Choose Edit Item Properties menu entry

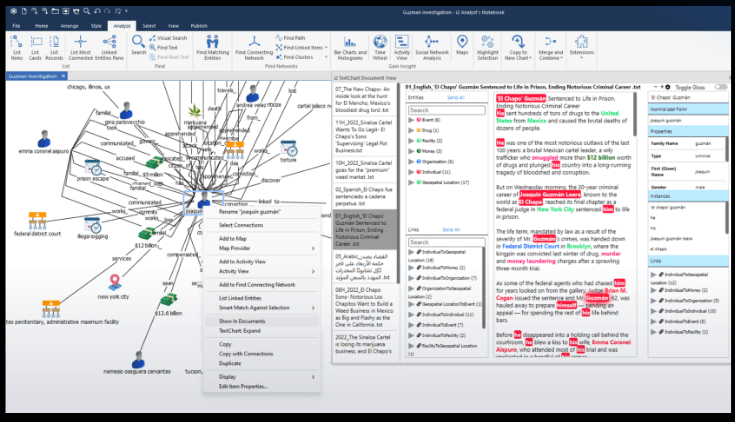pyautogui.click(x=262, y=386)
